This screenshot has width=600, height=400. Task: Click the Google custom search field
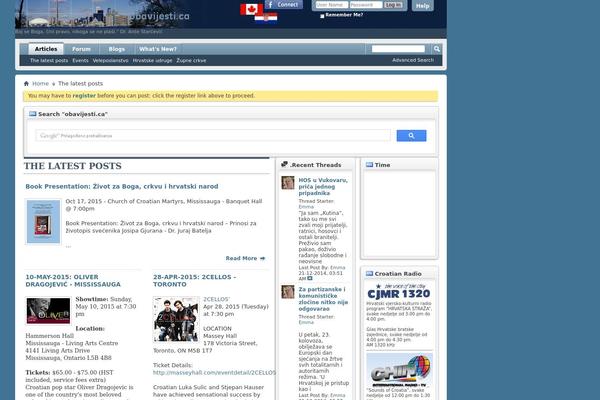213,136
